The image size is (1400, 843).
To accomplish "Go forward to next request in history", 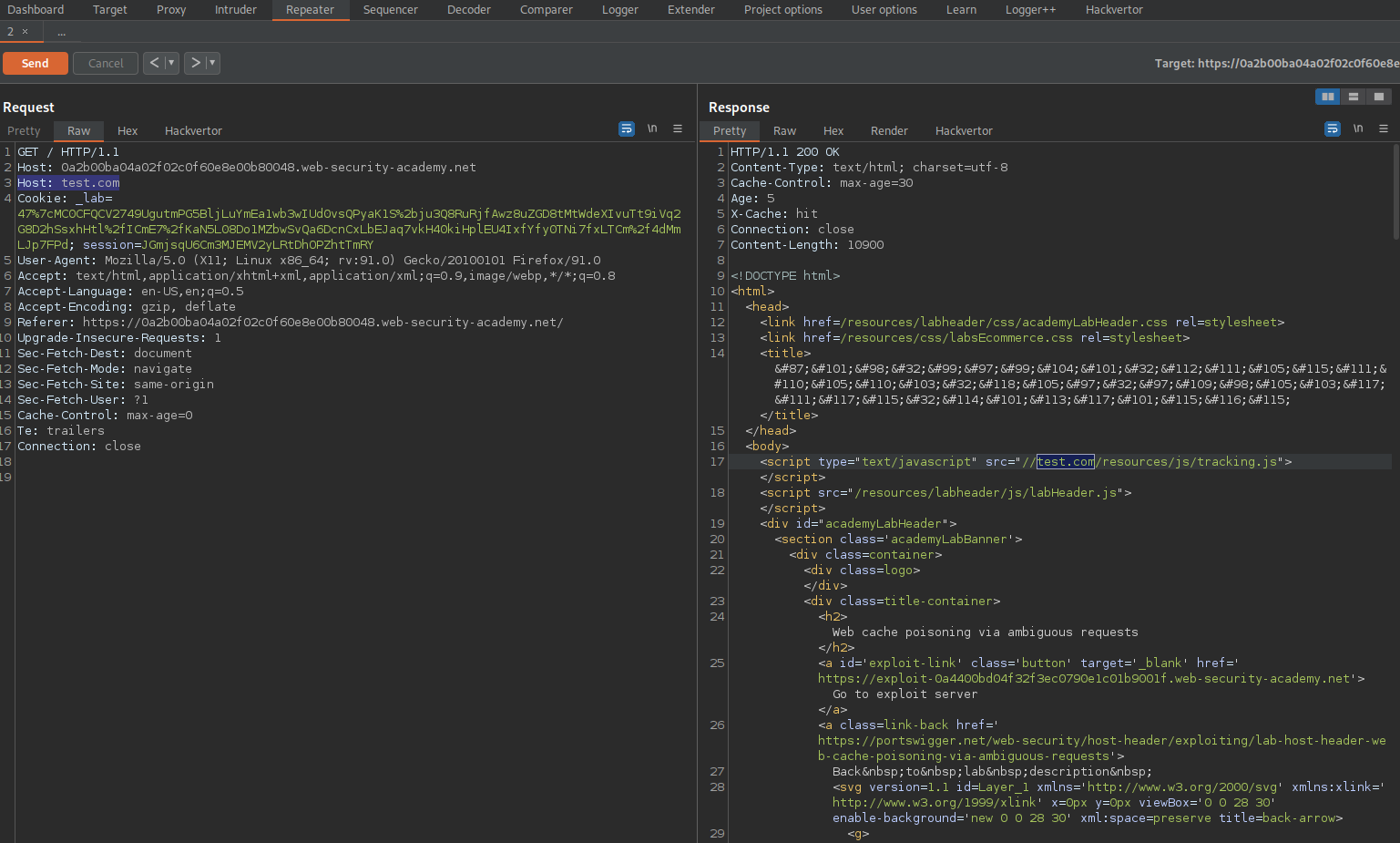I will click(195, 63).
